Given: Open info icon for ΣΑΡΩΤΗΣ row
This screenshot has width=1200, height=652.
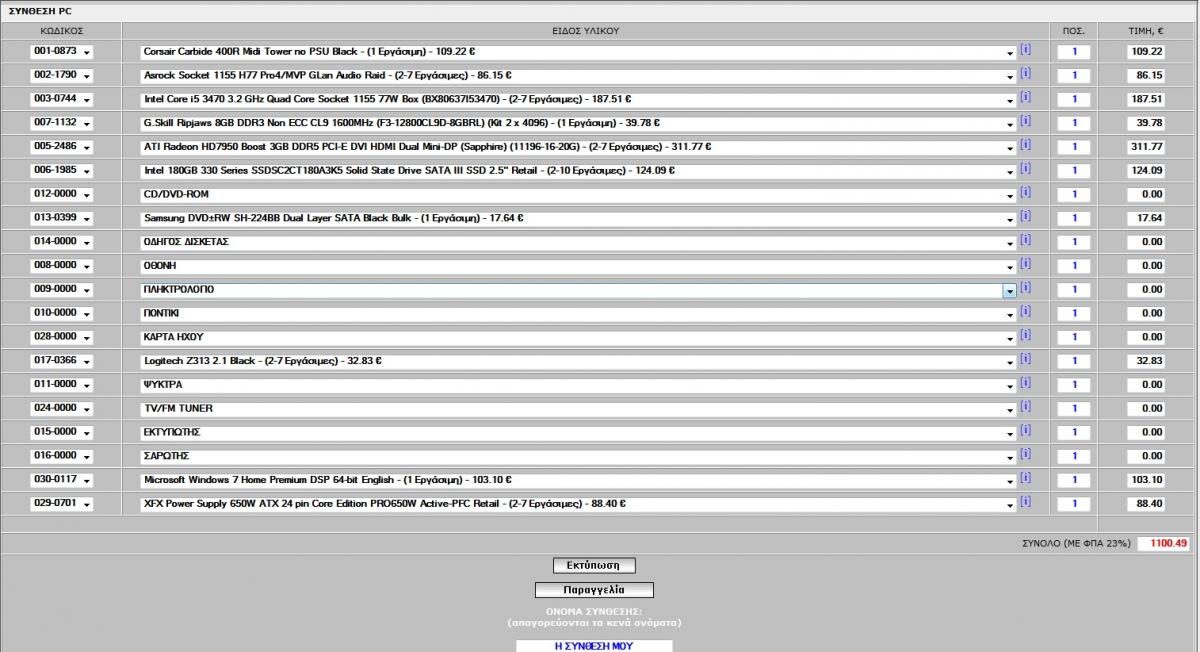Looking at the screenshot, I should coord(1026,455).
